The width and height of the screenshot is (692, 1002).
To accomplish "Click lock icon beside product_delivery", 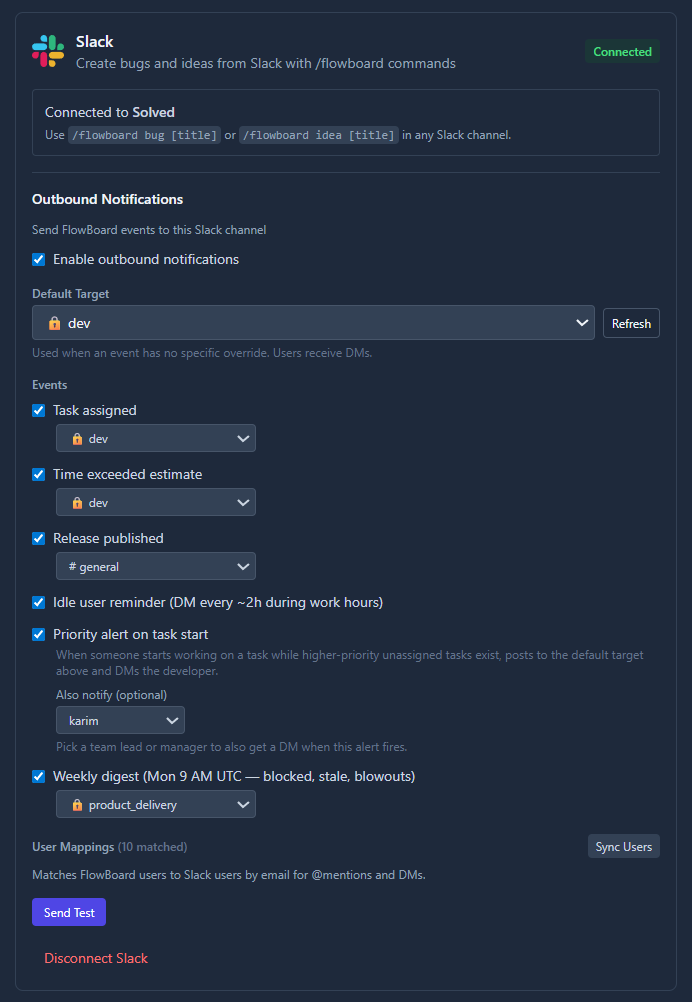I will 77,805.
